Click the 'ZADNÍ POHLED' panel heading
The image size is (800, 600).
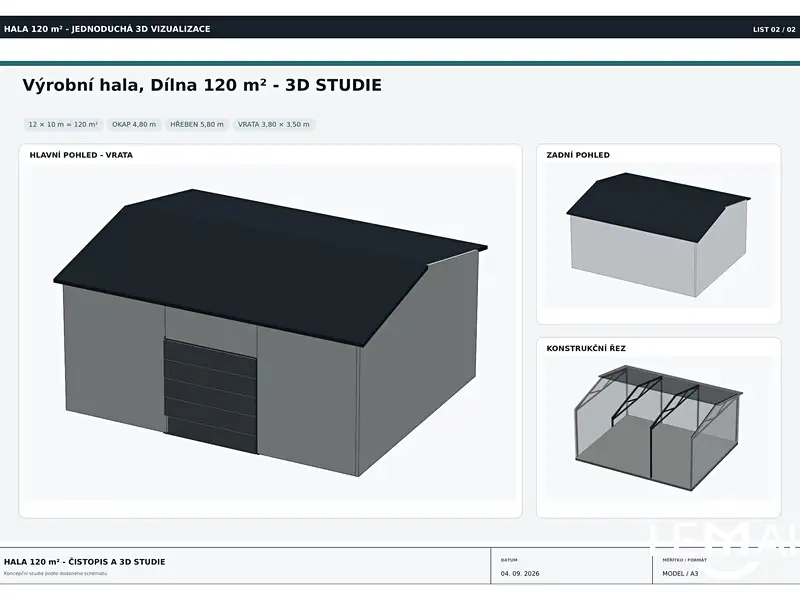click(578, 155)
